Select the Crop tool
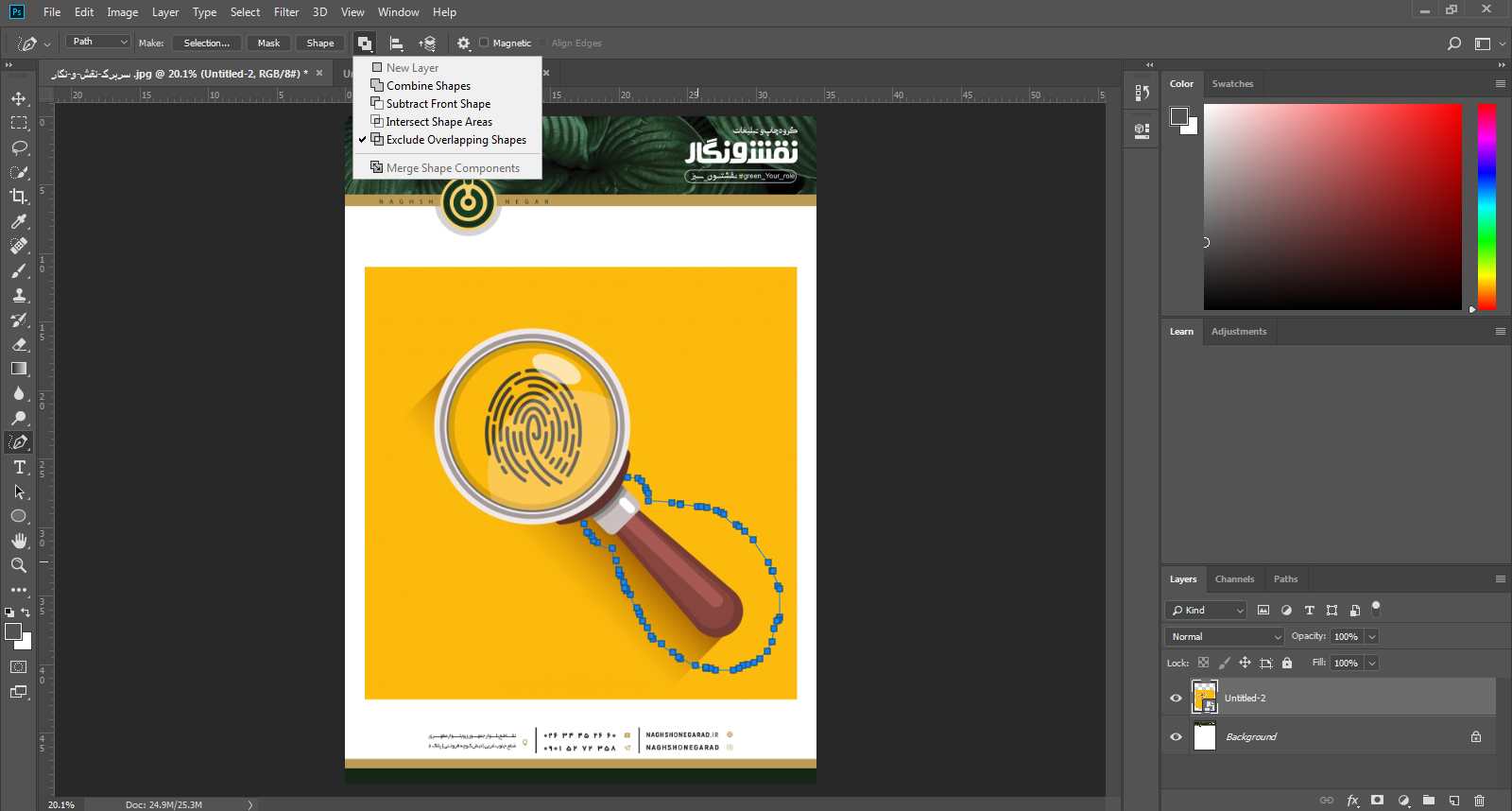 pos(19,197)
